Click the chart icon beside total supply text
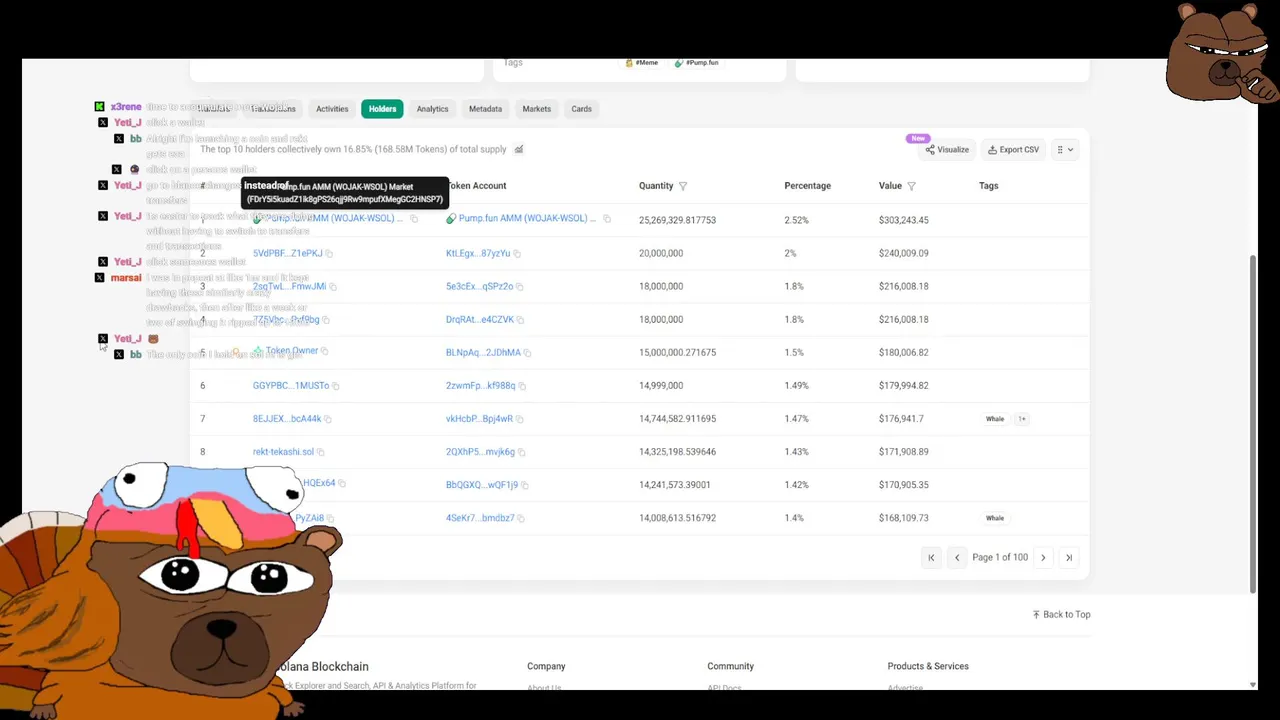1280x720 pixels. pos(518,149)
